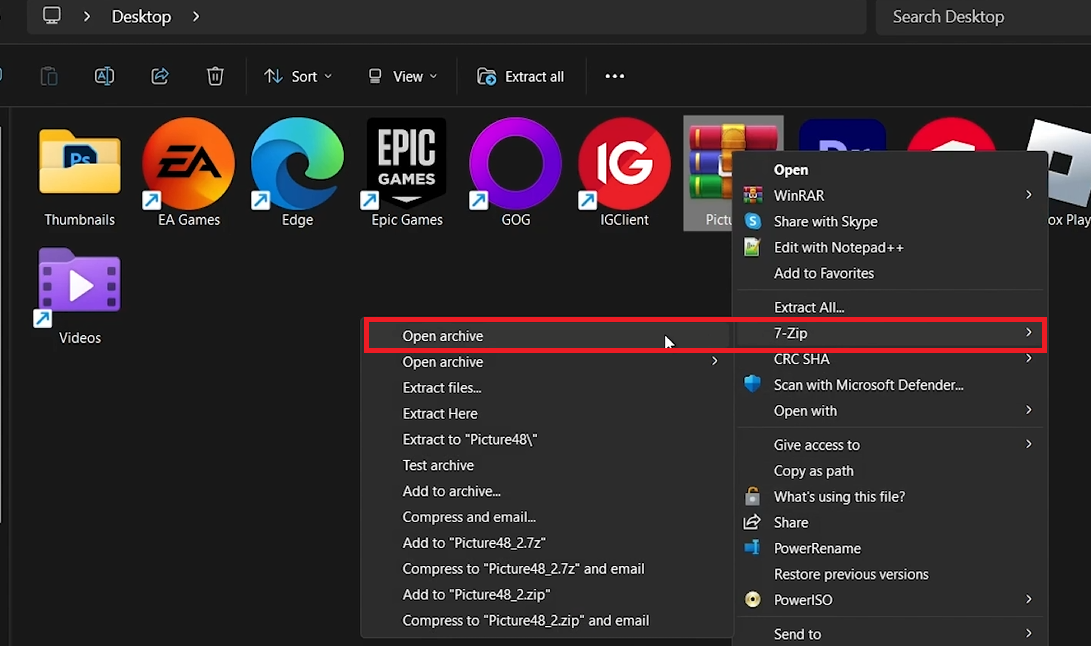Image resolution: width=1091 pixels, height=646 pixels.
Task: Click the Rename icon in the toolbar
Action: 104,76
